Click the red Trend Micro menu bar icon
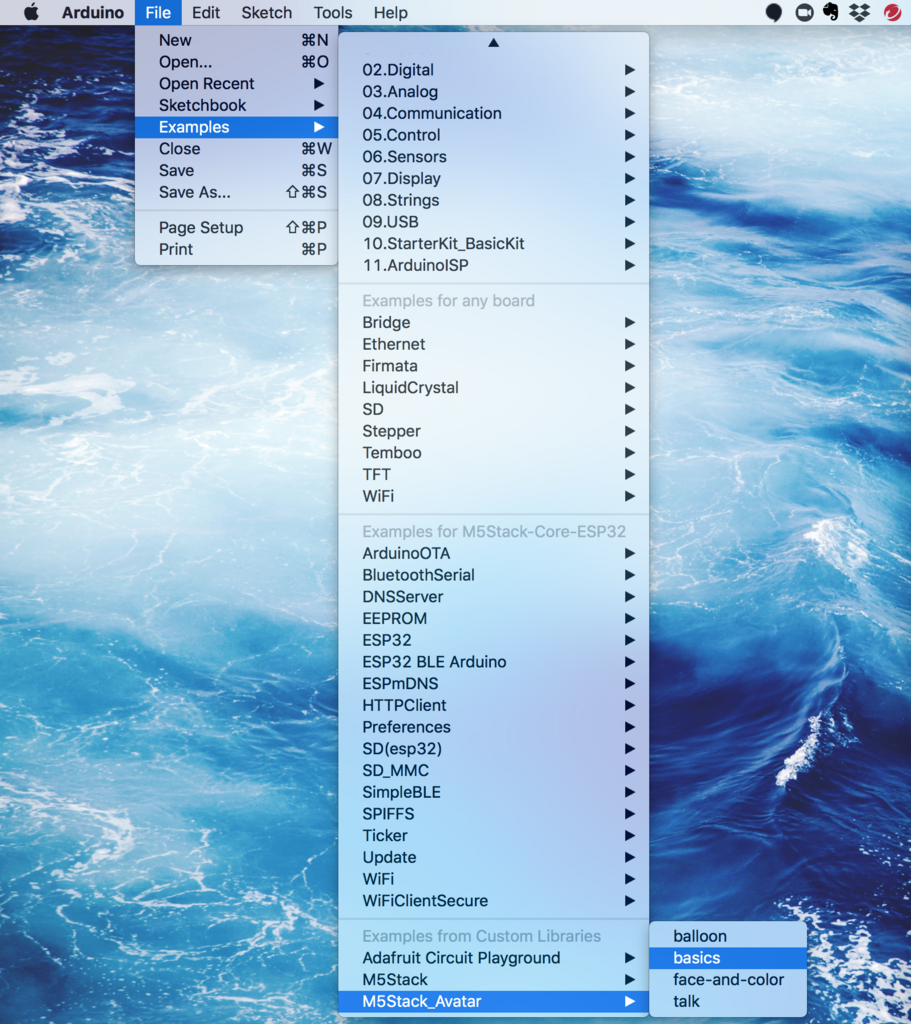Image resolution: width=911 pixels, height=1024 pixels. coord(892,12)
